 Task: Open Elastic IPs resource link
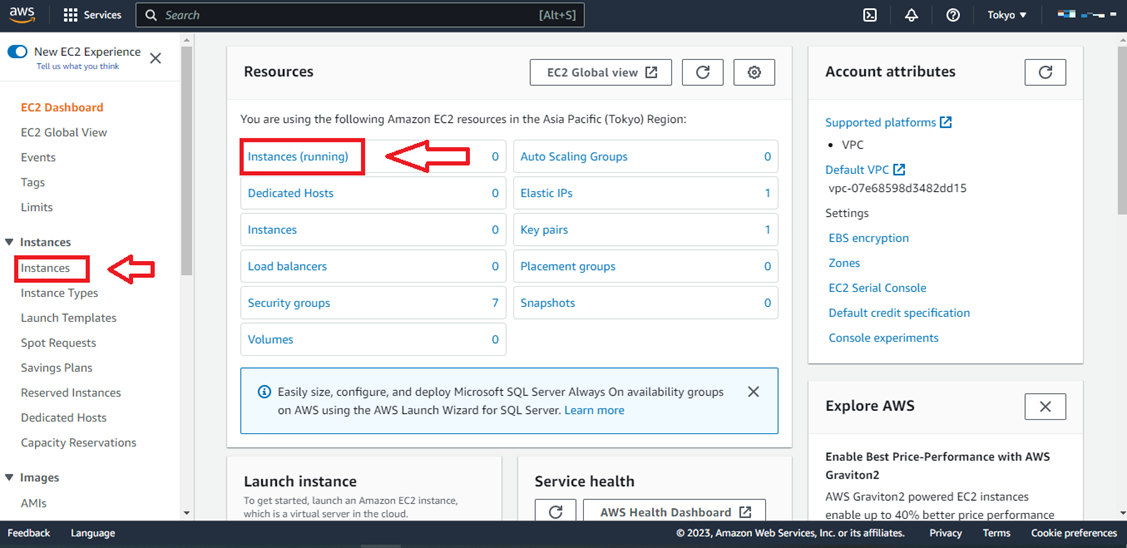pos(546,193)
